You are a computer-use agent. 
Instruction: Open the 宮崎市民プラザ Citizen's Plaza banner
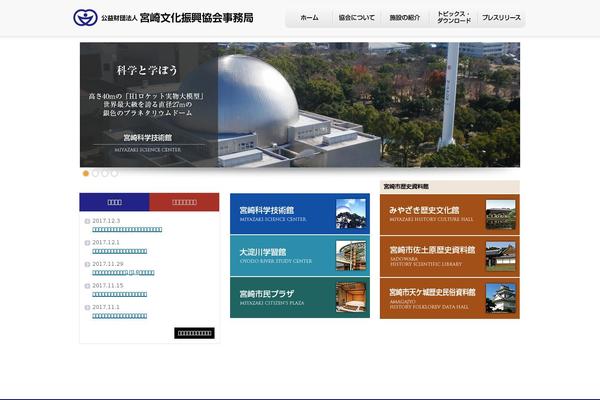point(300,297)
